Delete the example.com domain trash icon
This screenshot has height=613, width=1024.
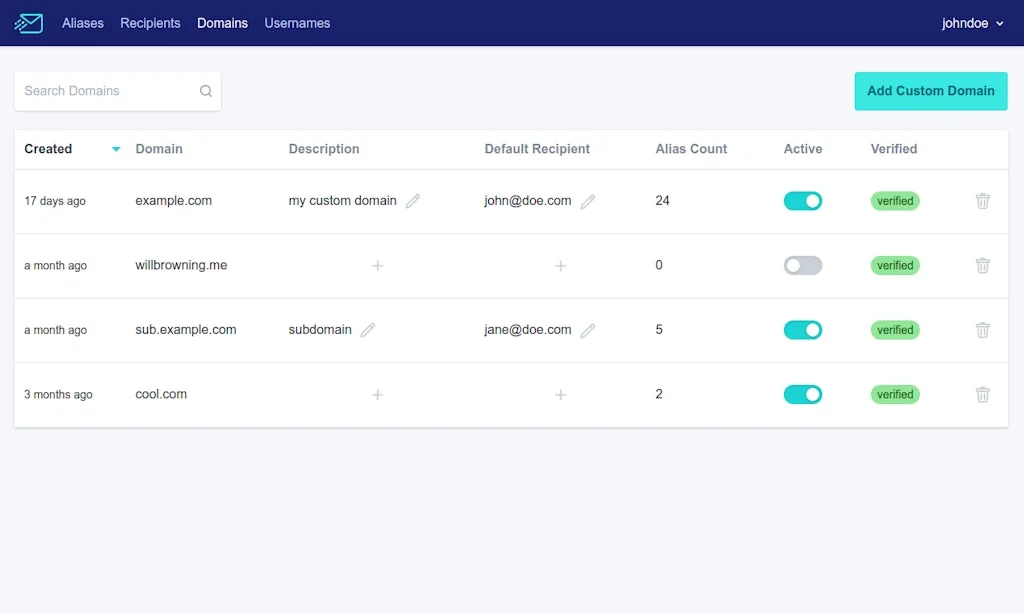point(983,201)
